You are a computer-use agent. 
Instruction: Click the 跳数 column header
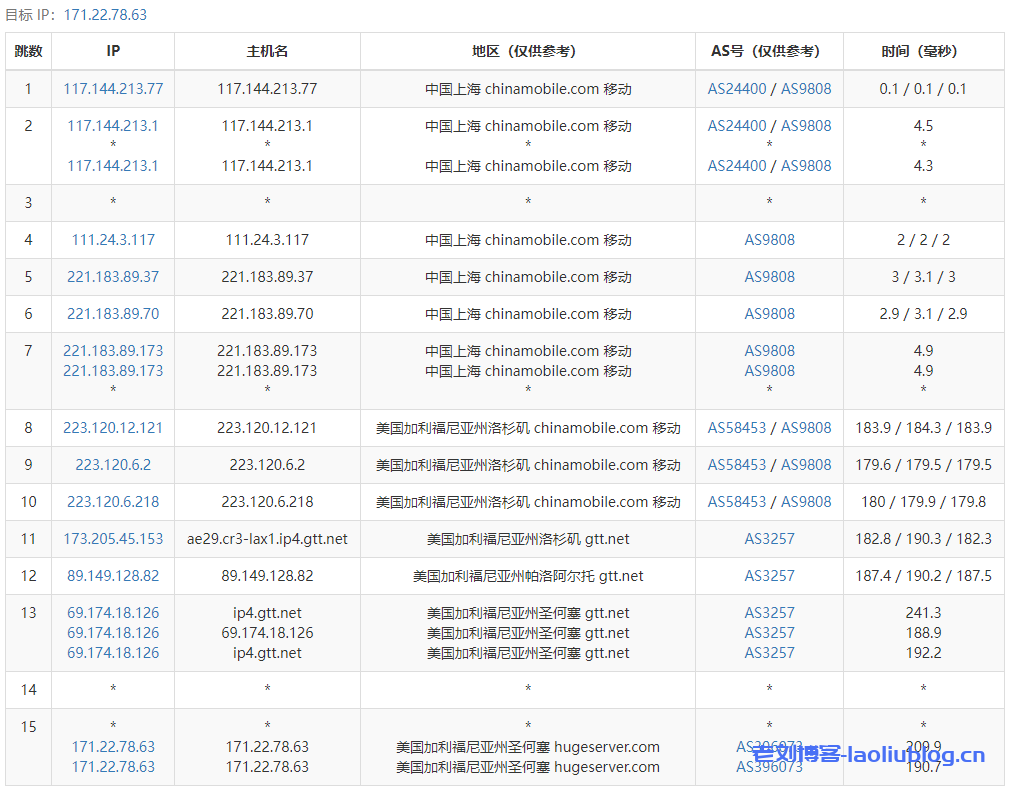click(28, 51)
